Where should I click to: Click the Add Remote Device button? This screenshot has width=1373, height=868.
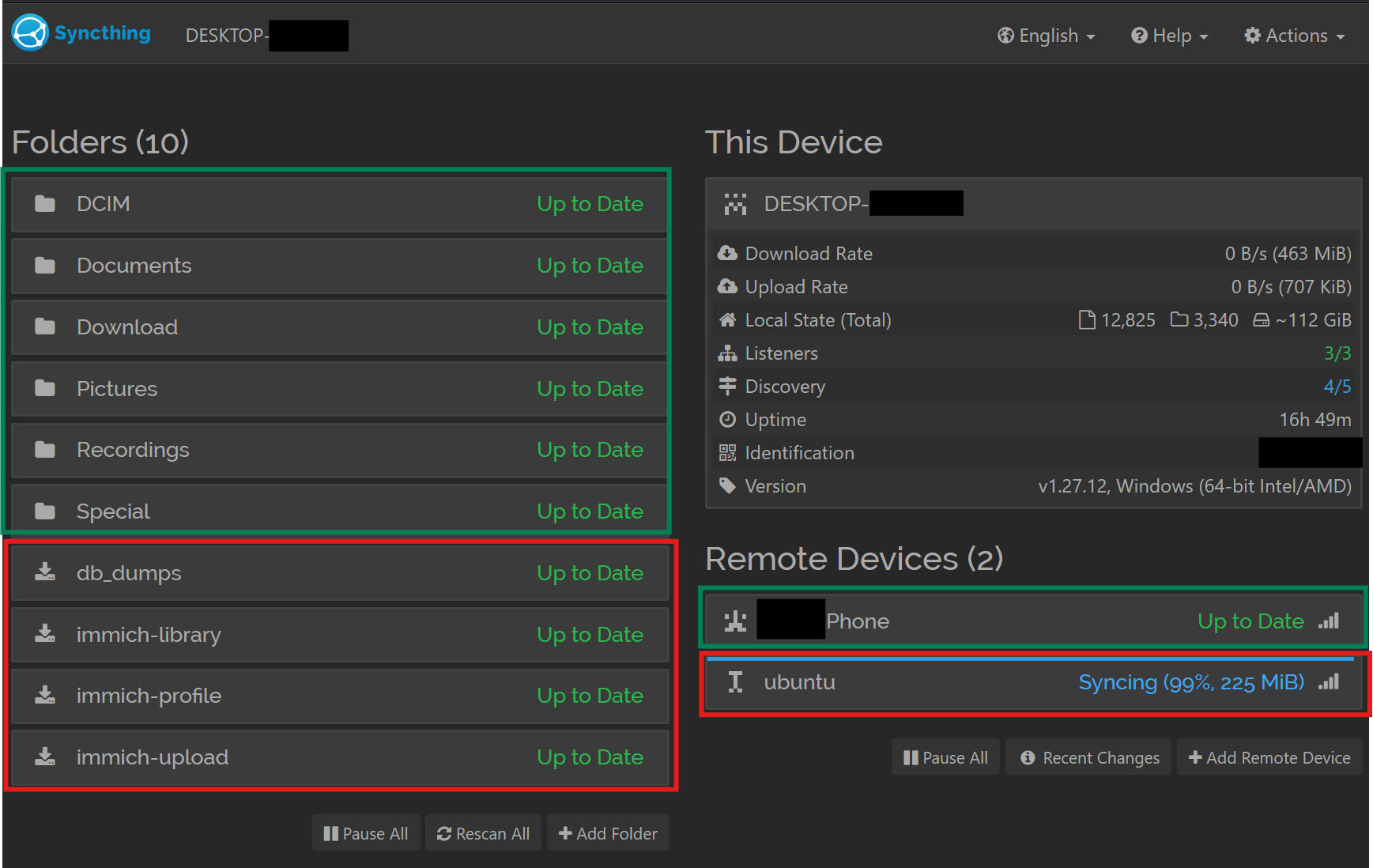pos(1269,757)
